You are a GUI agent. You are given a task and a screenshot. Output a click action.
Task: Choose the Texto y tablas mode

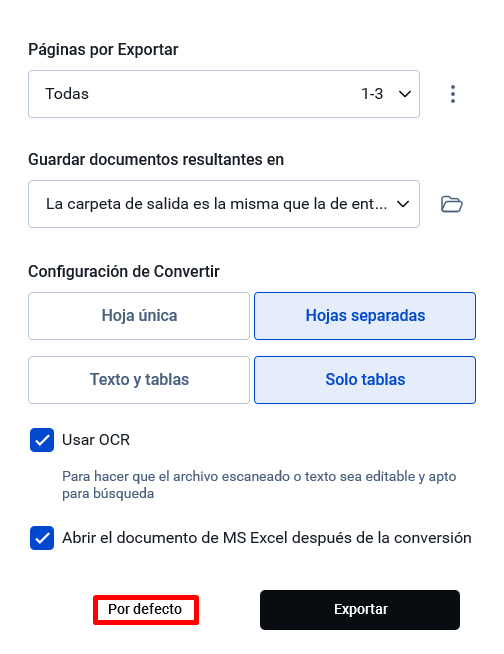139,380
